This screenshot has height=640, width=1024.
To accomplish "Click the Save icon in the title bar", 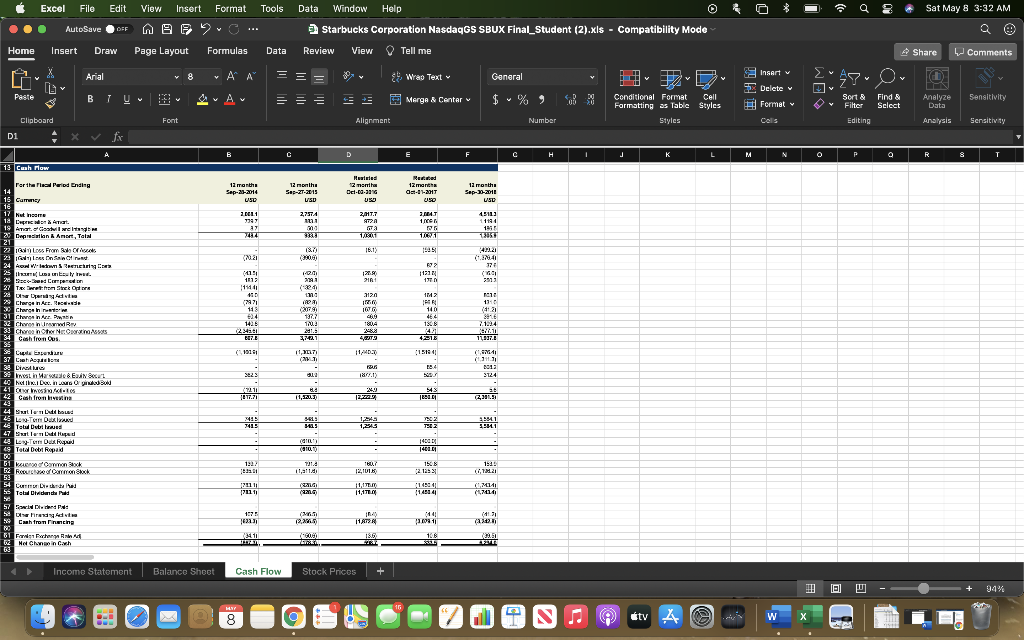I will coord(167,29).
